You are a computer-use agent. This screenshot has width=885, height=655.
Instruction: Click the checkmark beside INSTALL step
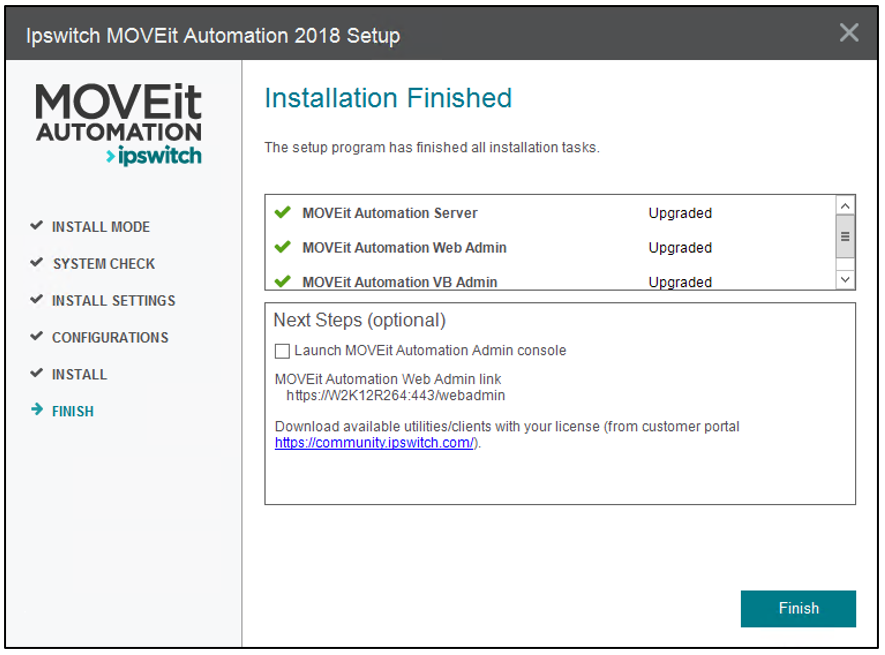[x=37, y=374]
